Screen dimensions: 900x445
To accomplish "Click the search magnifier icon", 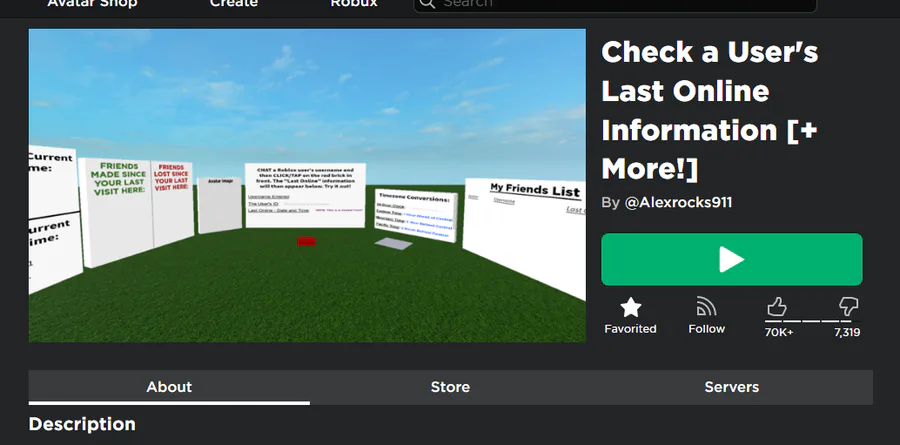I will coord(426,3).
